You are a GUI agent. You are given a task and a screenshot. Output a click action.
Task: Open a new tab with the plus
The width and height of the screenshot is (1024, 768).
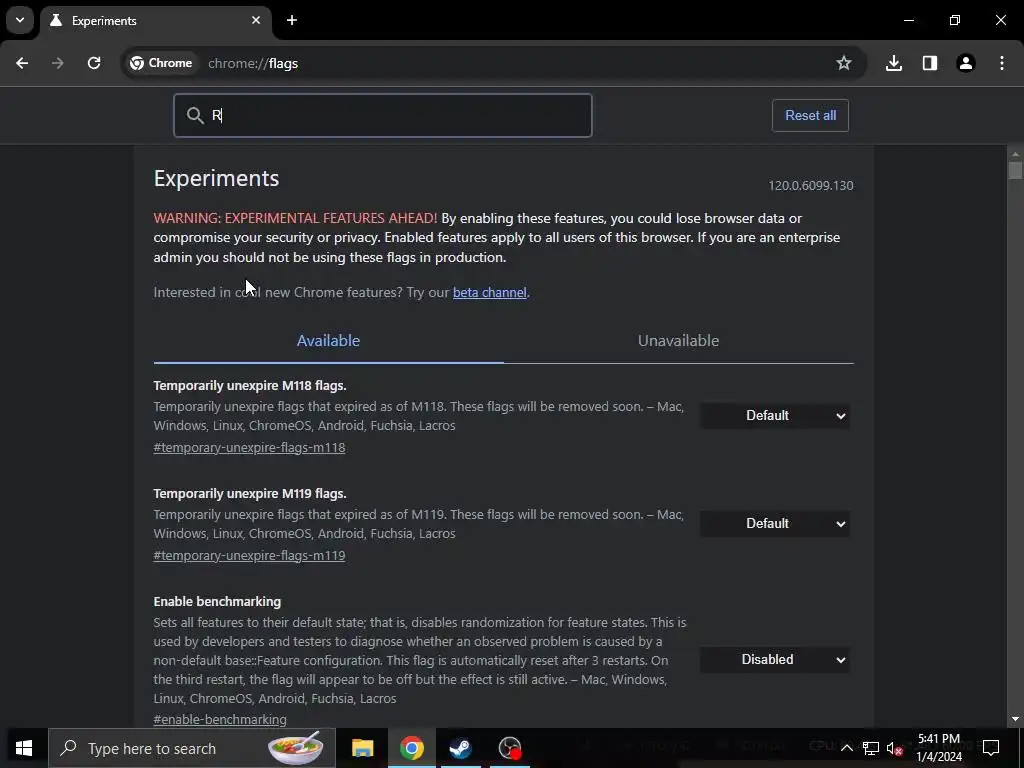tap(292, 20)
